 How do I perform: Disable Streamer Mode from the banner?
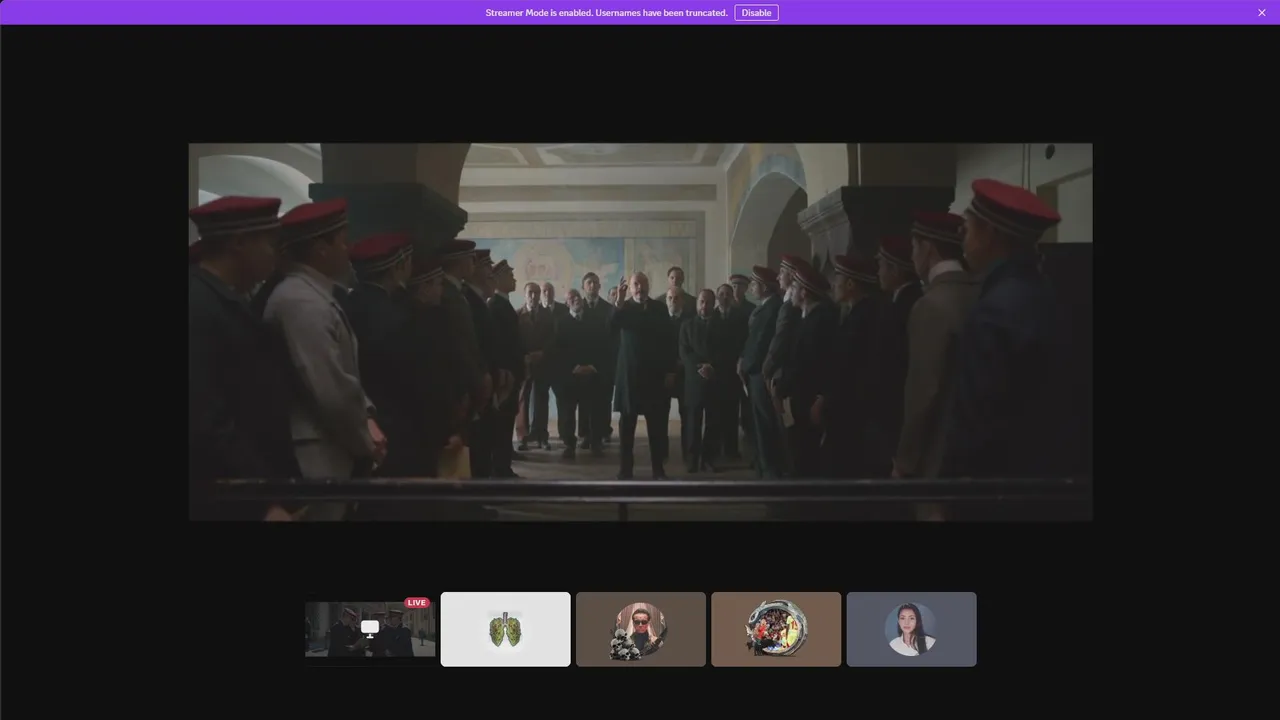[x=756, y=13]
